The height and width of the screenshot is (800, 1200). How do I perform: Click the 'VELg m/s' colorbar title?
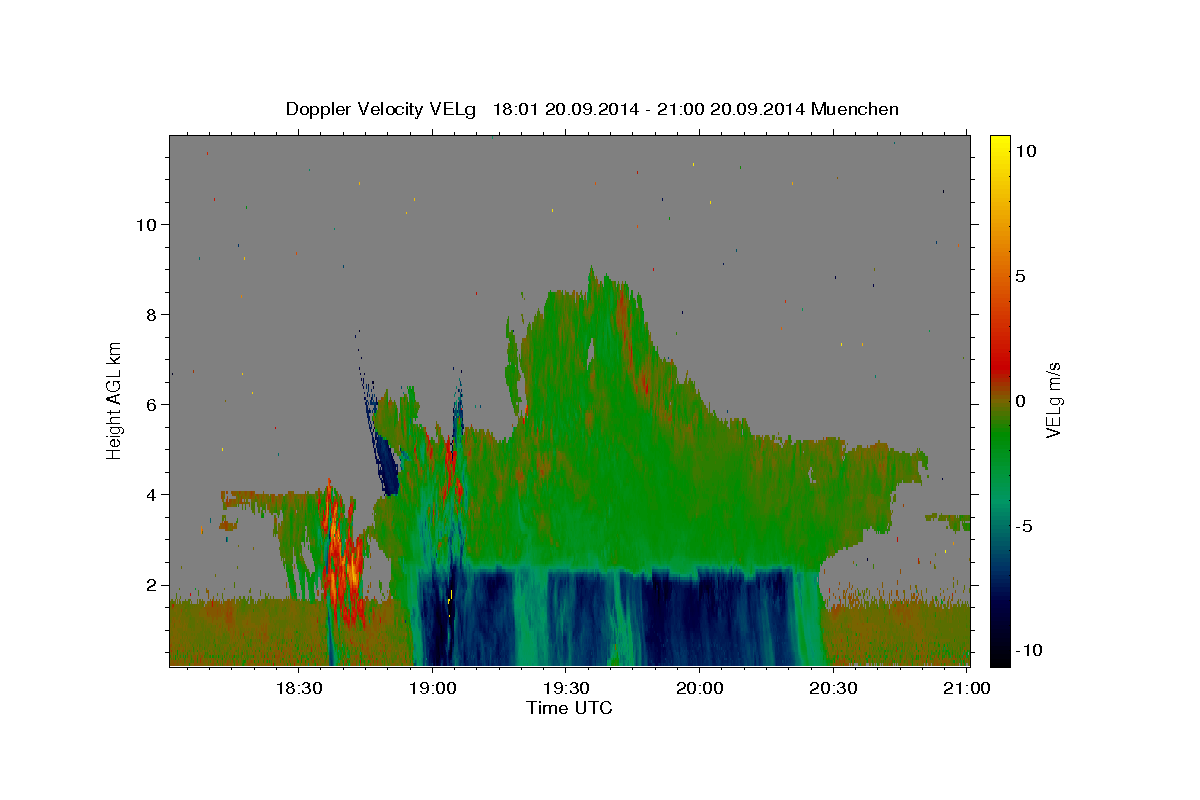click(x=1054, y=400)
